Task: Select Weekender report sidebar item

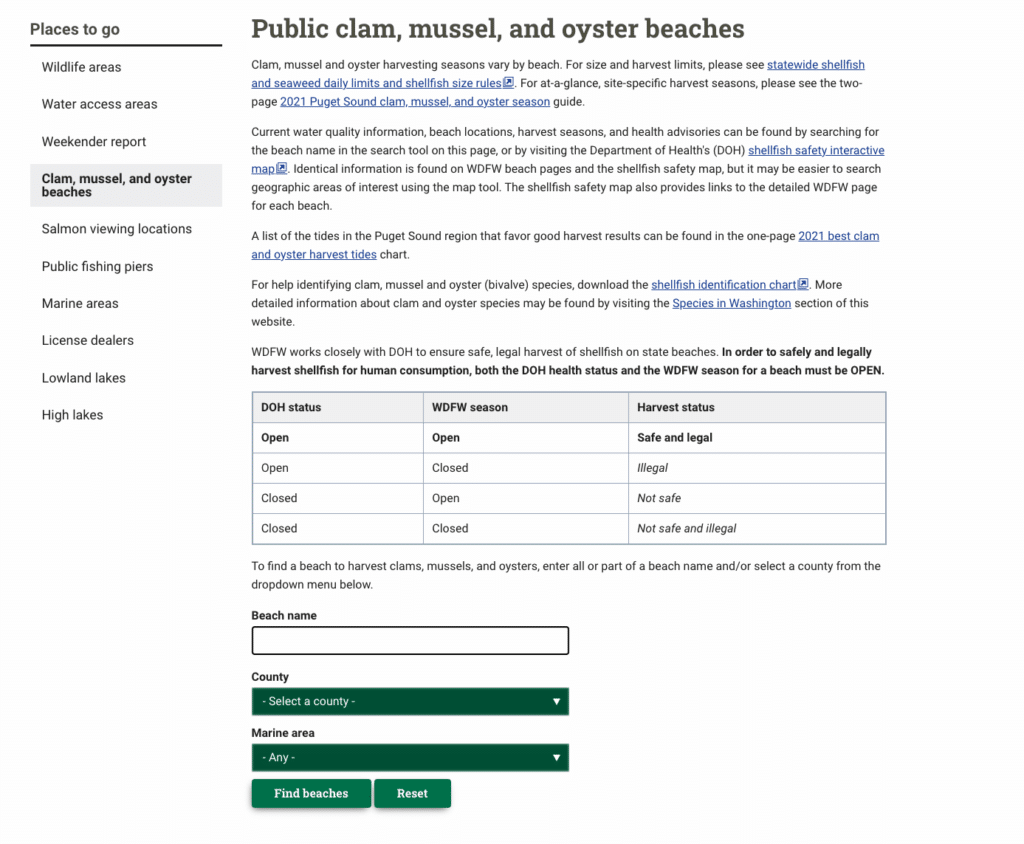Action: (x=94, y=142)
